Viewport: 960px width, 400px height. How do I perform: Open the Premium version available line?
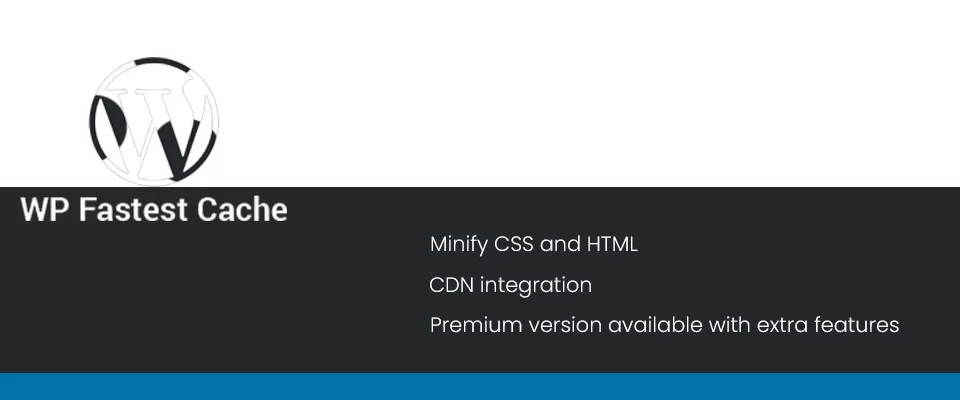tap(664, 325)
